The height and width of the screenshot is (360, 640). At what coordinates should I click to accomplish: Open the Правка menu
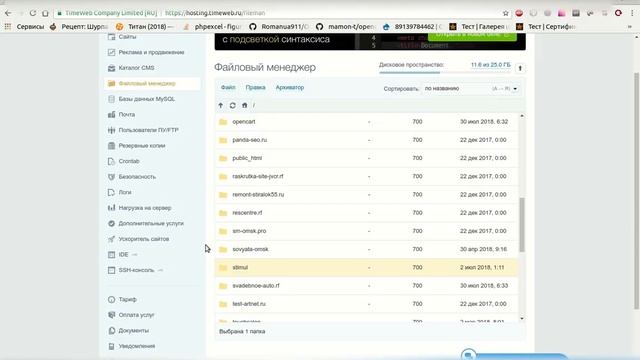(256, 87)
